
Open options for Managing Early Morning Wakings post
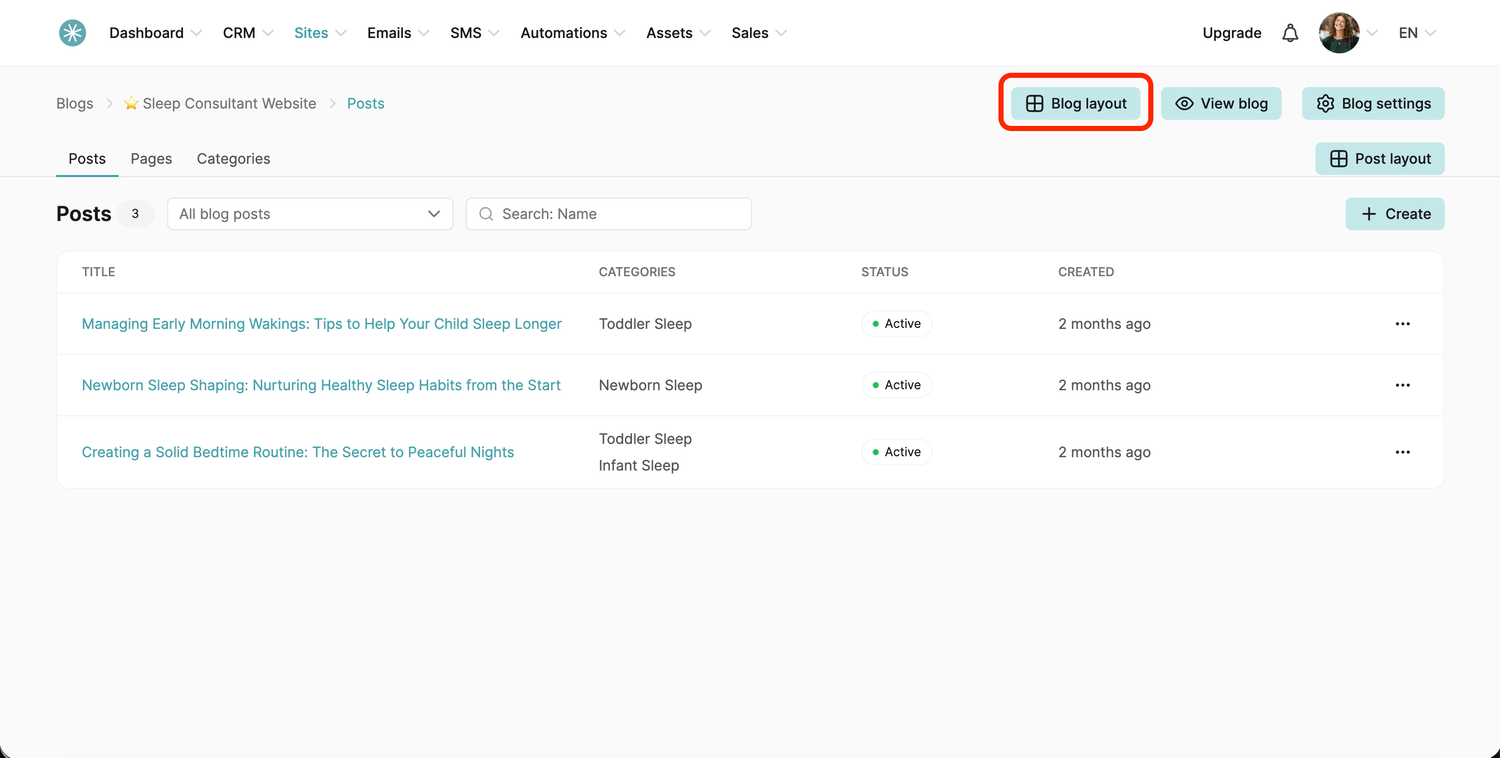[x=1402, y=324]
